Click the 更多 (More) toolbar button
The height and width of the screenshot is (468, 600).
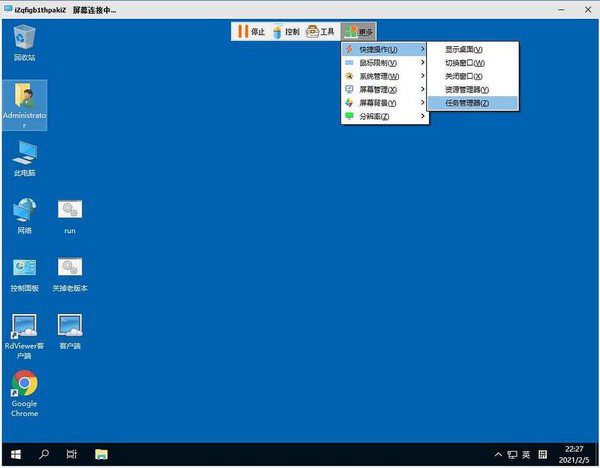click(357, 31)
